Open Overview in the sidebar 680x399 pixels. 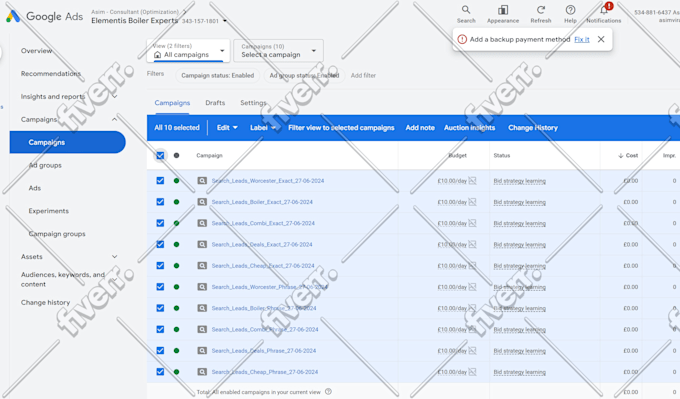point(36,51)
